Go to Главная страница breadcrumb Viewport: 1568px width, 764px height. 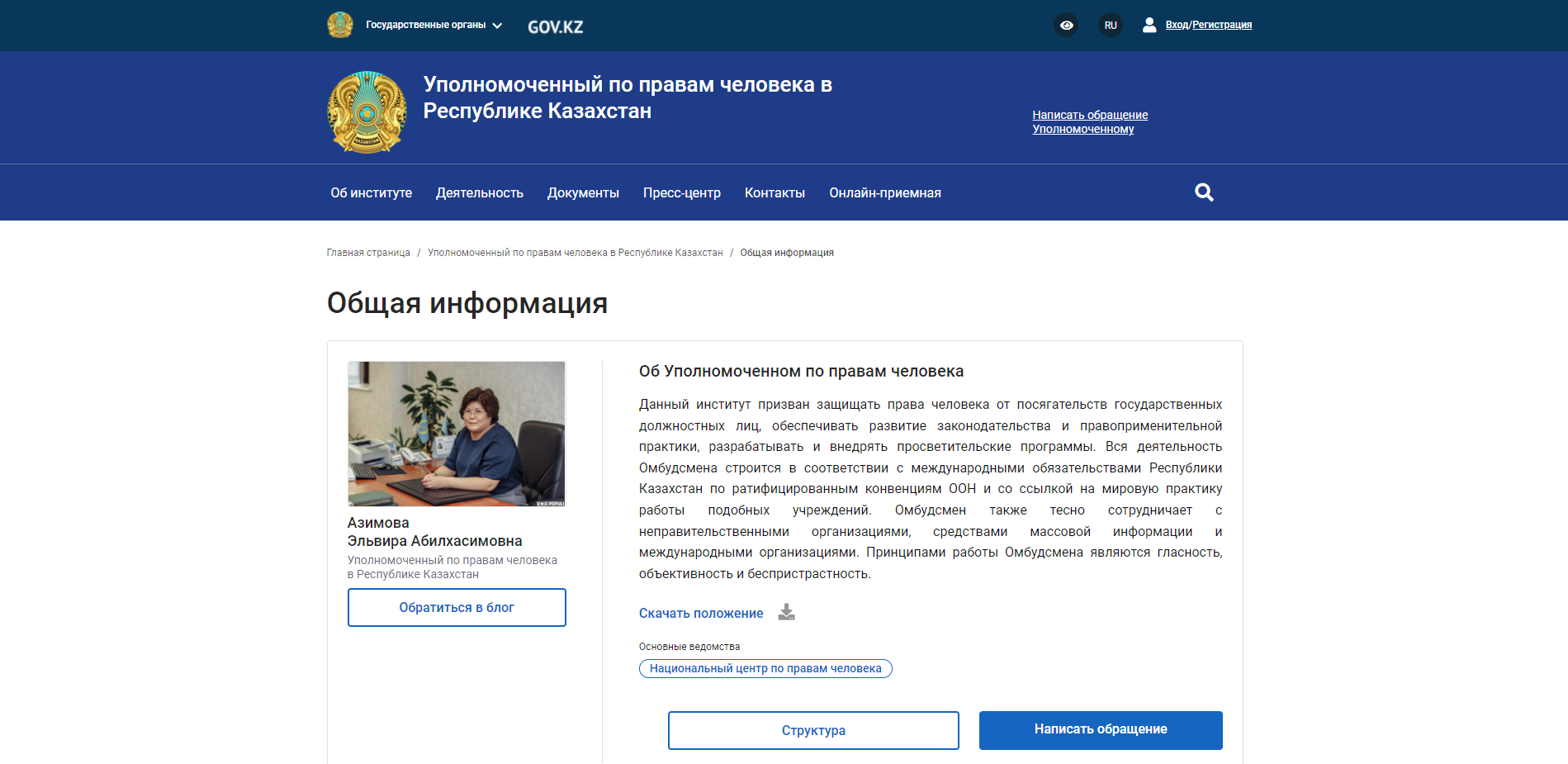pos(368,253)
